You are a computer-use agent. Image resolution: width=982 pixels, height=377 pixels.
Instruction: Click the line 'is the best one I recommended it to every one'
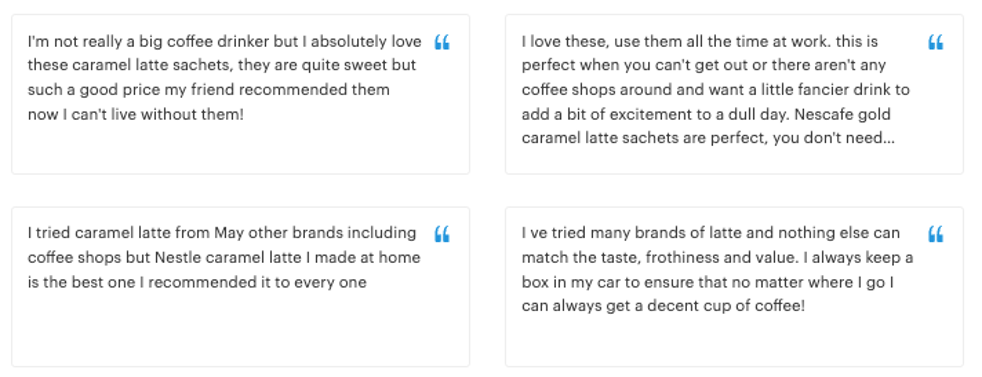(197, 282)
